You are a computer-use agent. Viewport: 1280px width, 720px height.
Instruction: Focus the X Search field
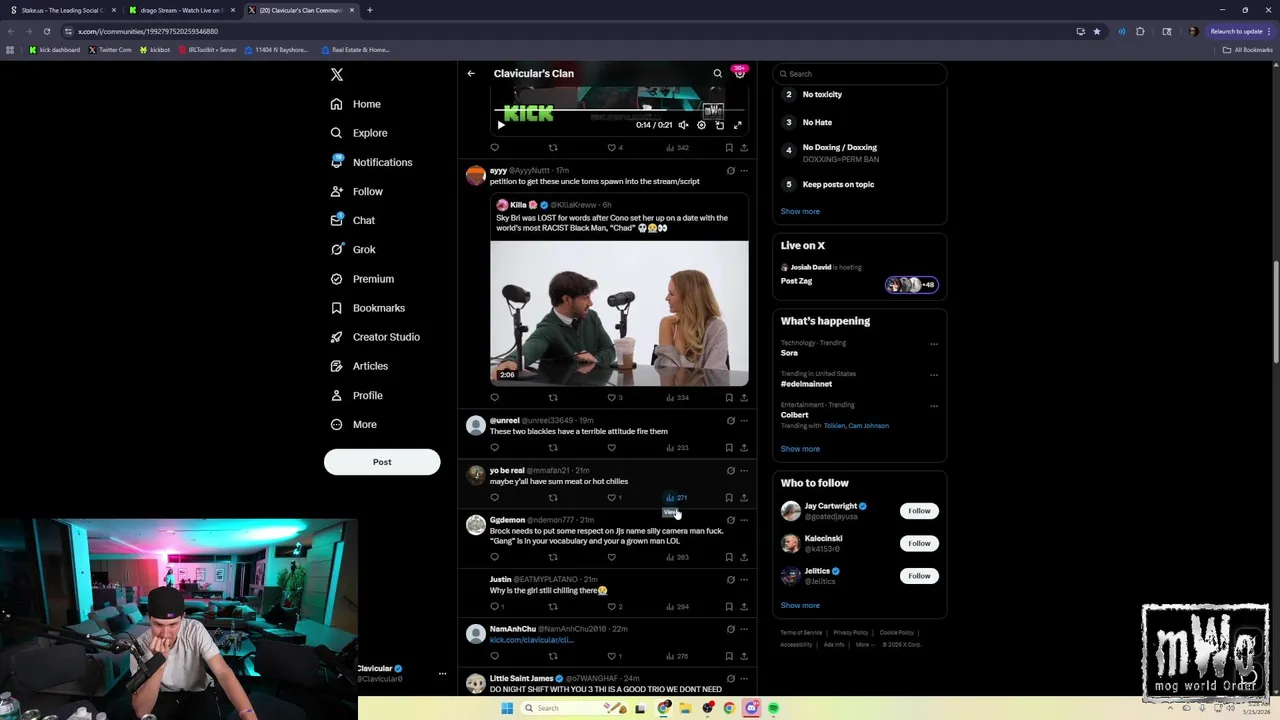point(860,74)
